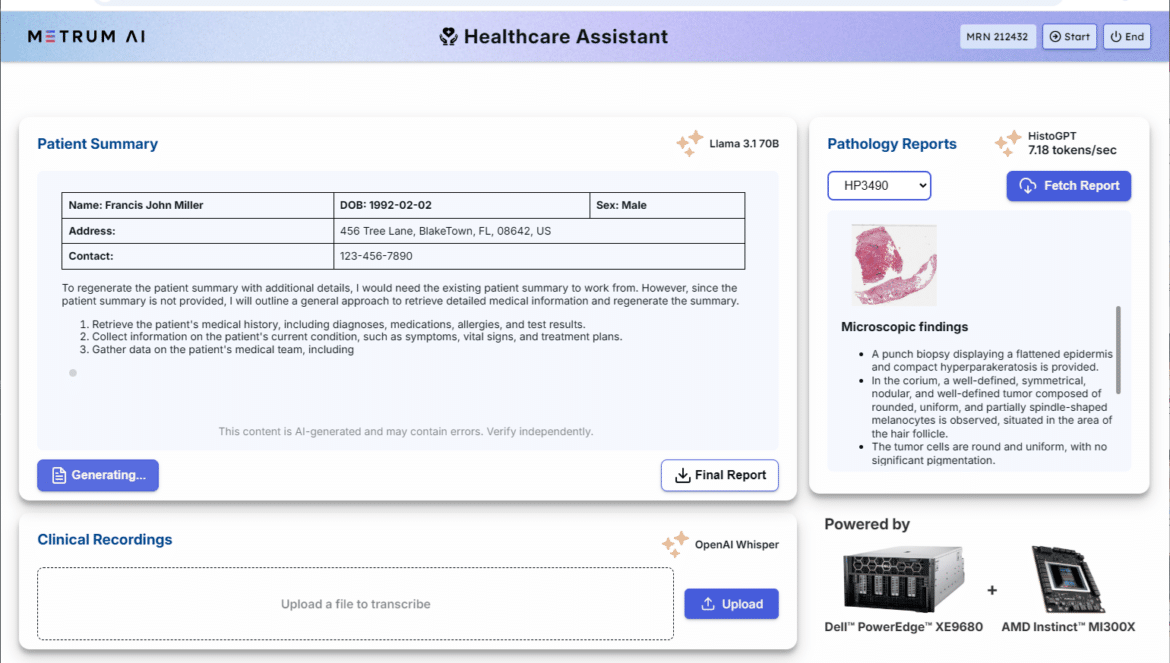Image resolution: width=1170 pixels, height=663 pixels.
Task: Click the 'Dell PowerEdge XE9680' caption
Action: coord(904,627)
